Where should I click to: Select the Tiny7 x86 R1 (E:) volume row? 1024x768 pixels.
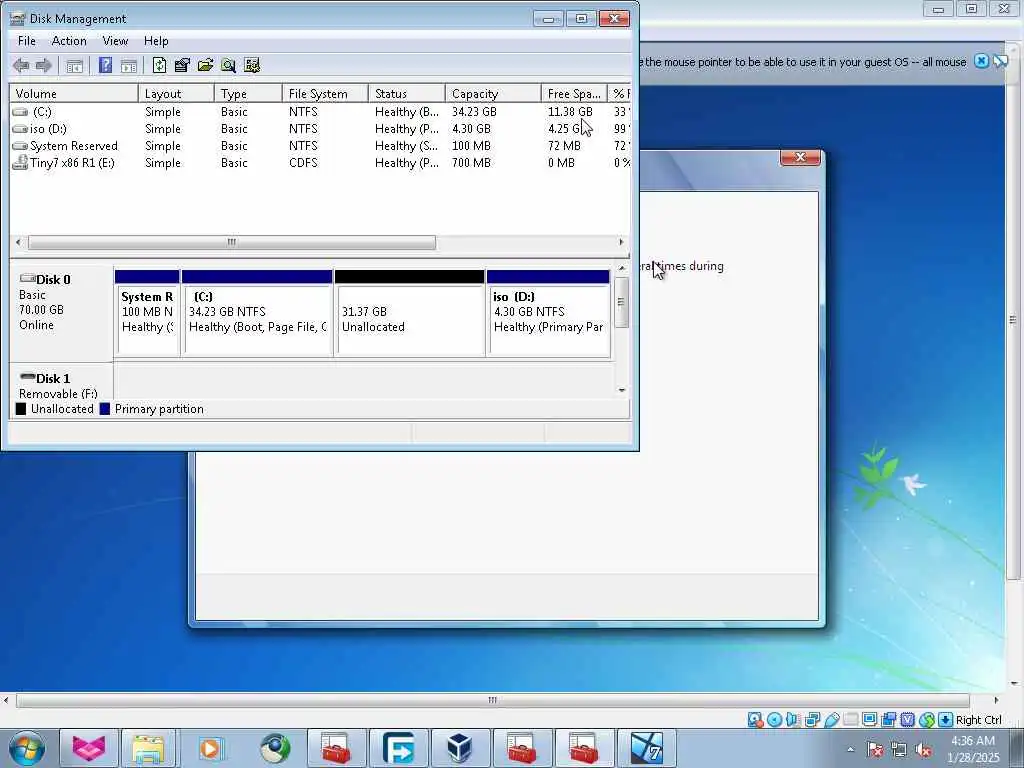[320, 163]
